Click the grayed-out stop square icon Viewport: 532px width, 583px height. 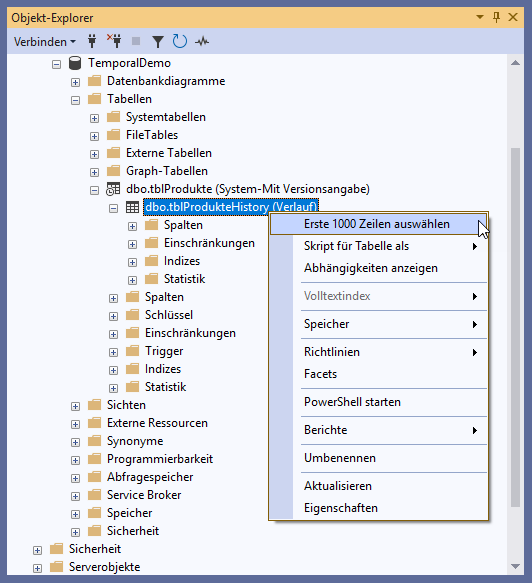pyautogui.click(x=136, y=41)
